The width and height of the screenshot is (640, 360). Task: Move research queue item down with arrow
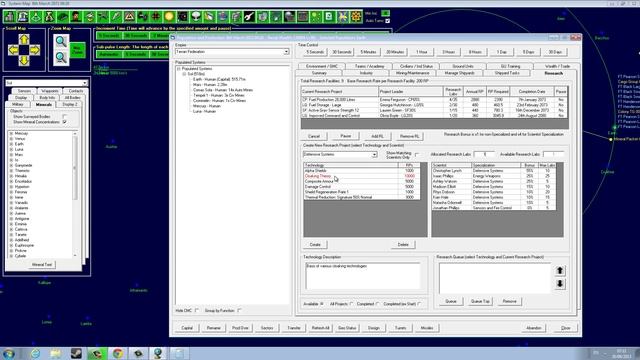(x=560, y=284)
